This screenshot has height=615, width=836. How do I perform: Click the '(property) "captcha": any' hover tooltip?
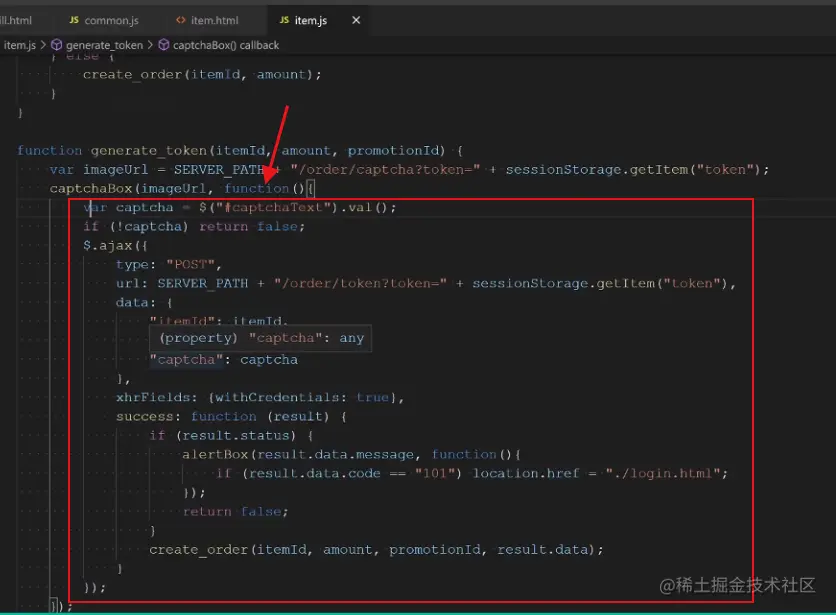point(261,338)
